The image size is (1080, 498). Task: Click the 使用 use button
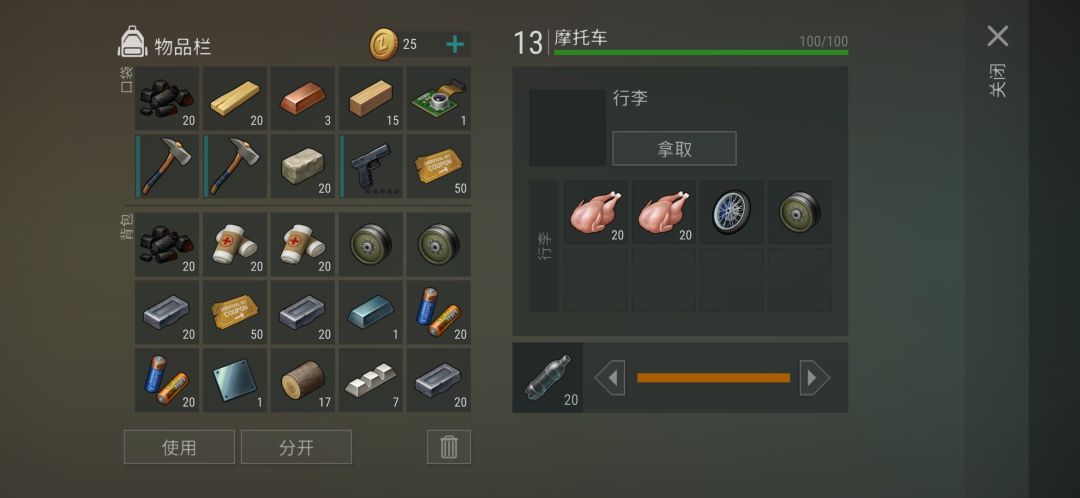coord(179,447)
